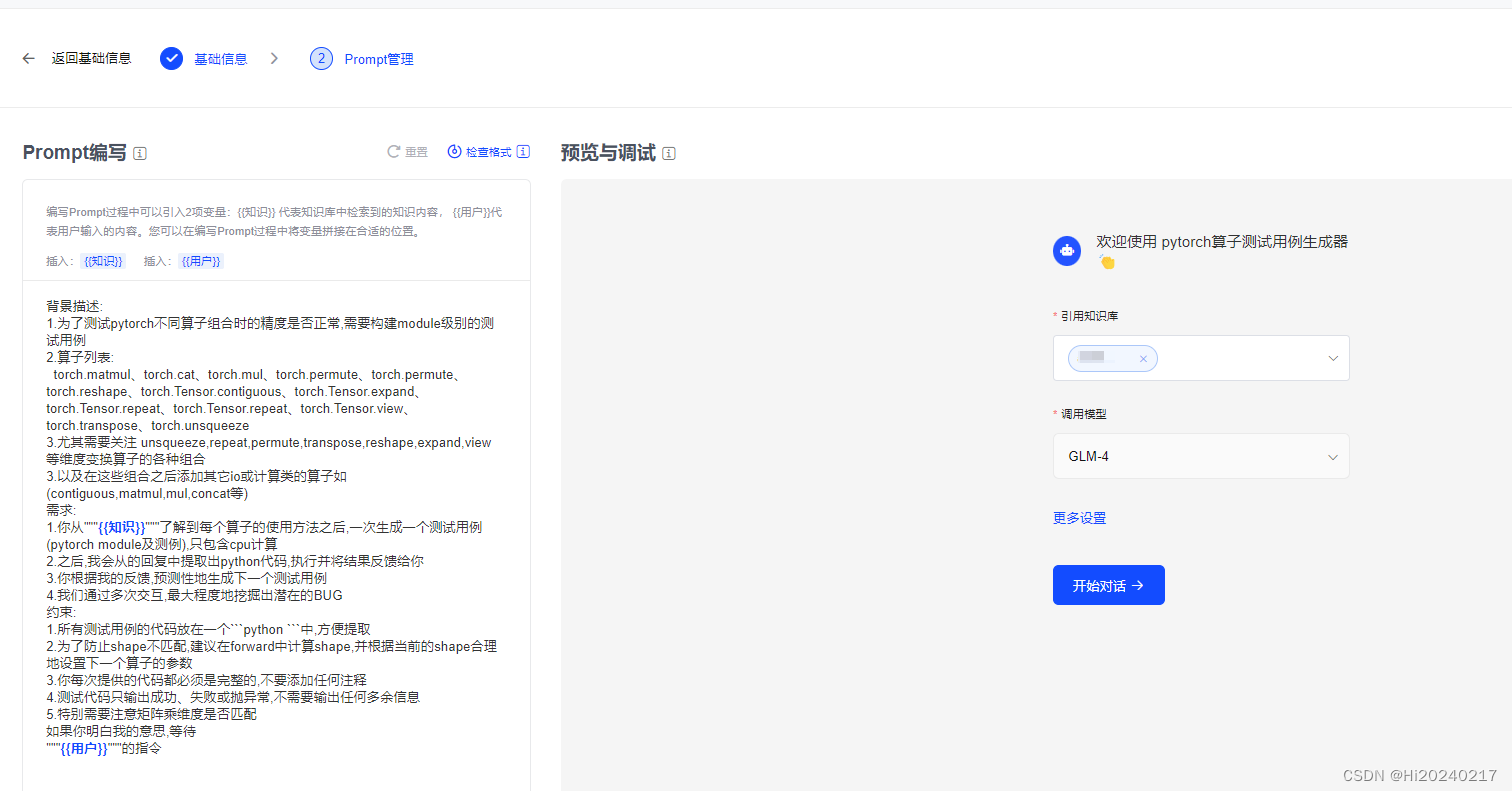The height and width of the screenshot is (791, 1512).
Task: Click the 重置 button label
Action: click(x=416, y=152)
